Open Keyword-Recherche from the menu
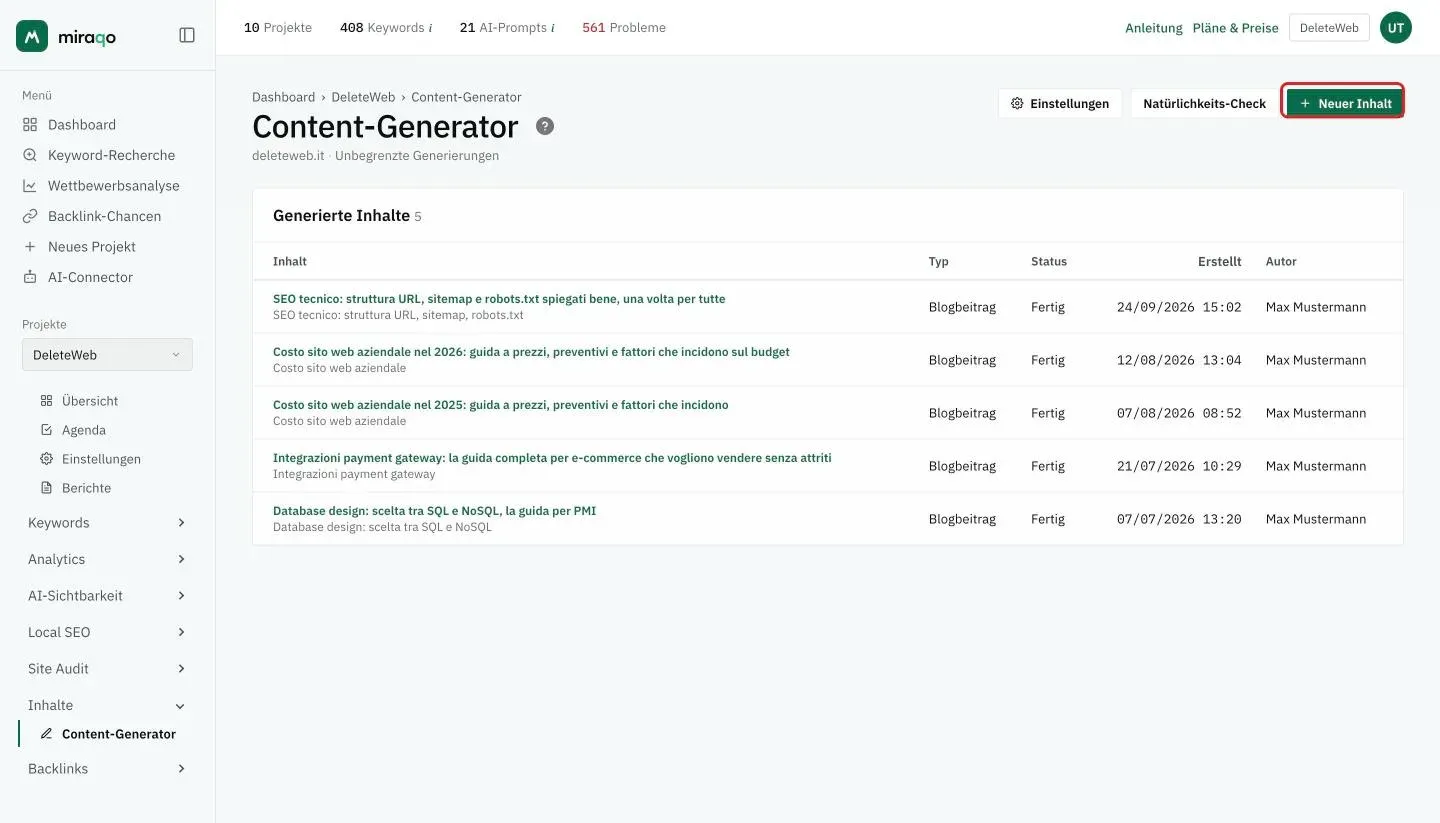 (111, 155)
